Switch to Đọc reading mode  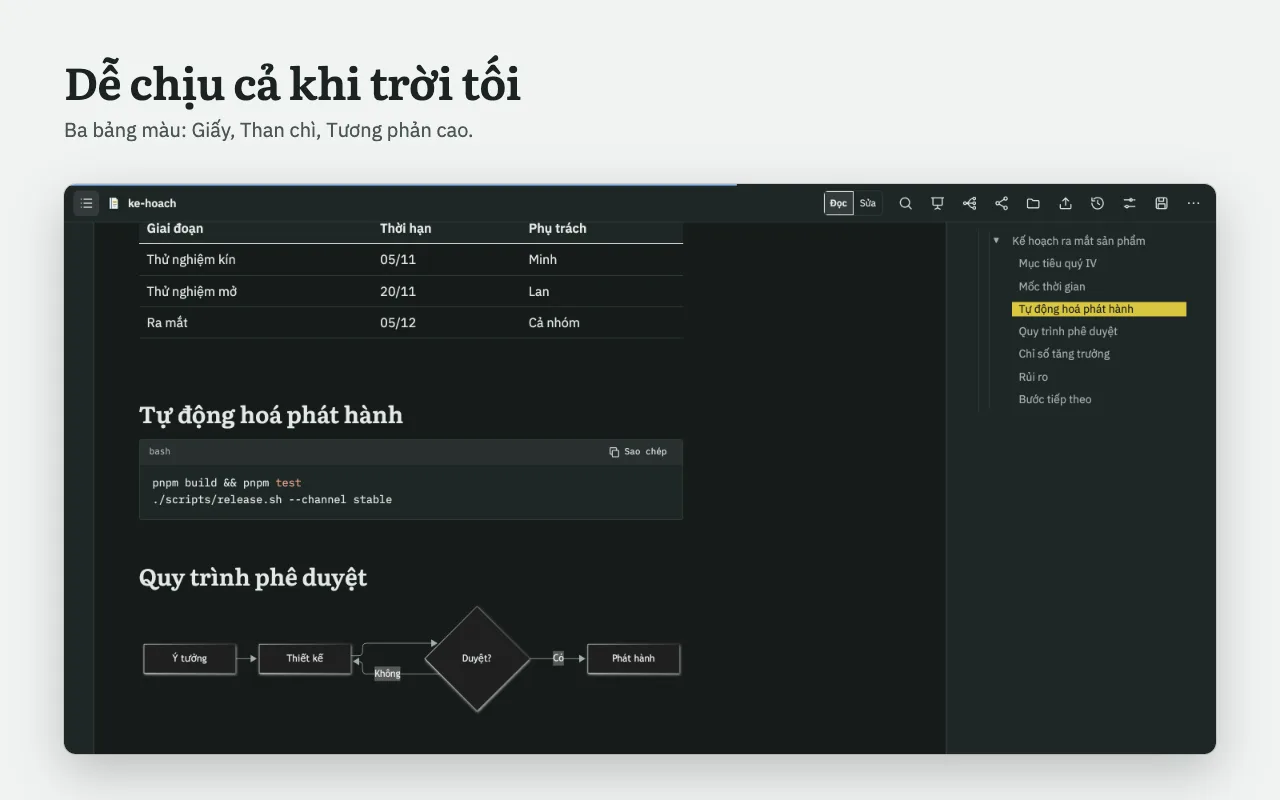838,203
